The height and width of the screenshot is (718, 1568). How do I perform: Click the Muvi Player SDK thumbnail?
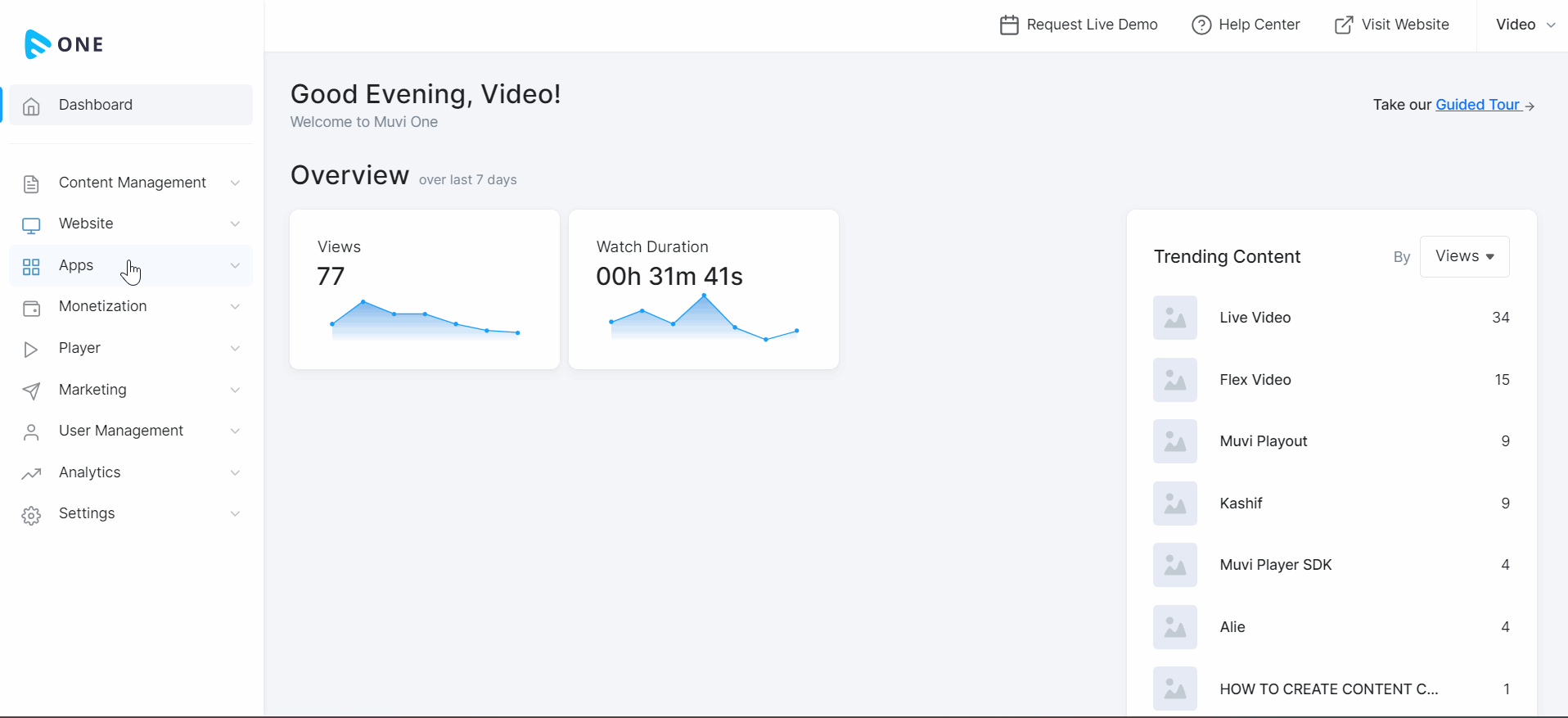[1175, 565]
